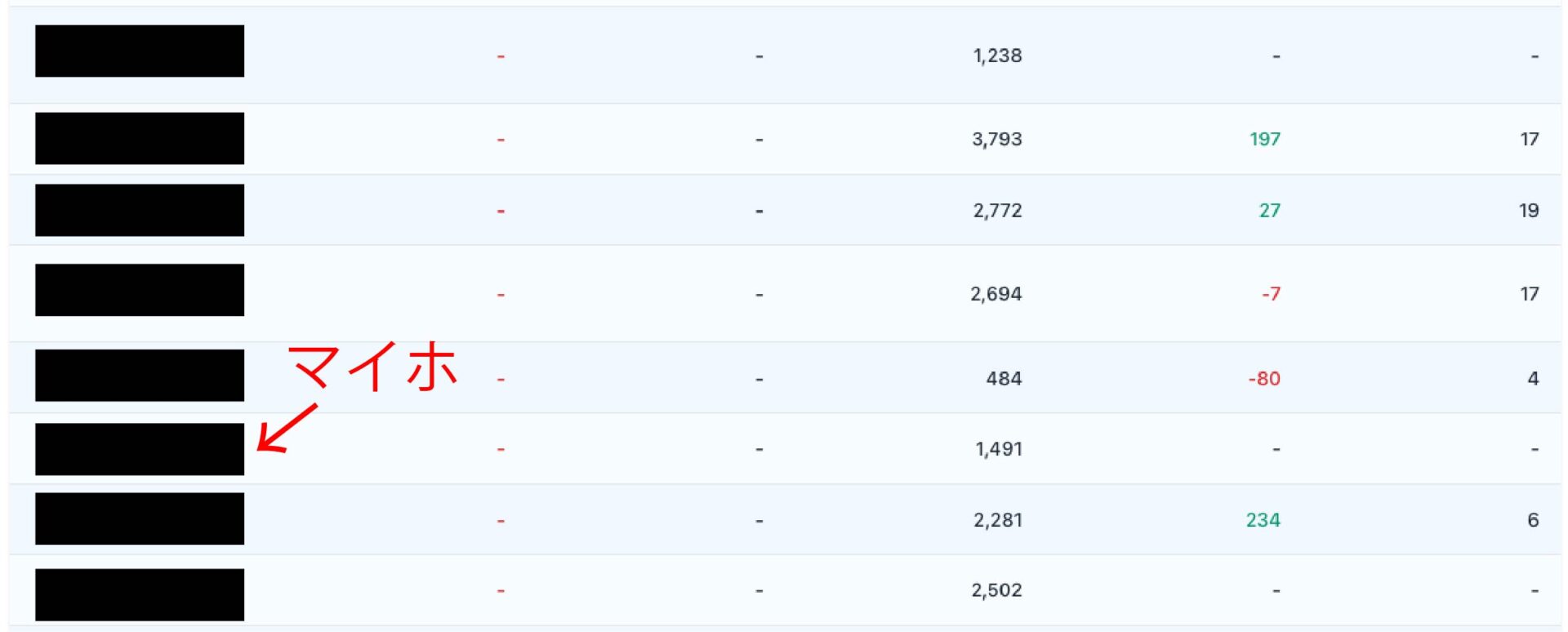Viewport: 1568px width, 632px height.
Task: Click the red -7 change value
Action: tap(1271, 294)
